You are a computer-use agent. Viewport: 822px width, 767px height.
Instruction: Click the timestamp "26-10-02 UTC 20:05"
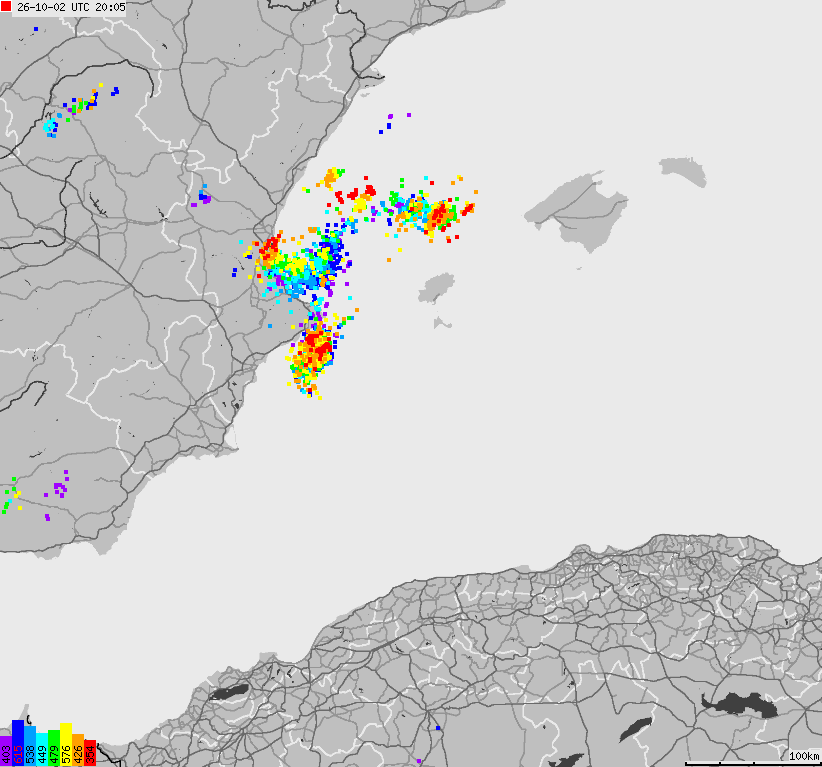(71, 7)
